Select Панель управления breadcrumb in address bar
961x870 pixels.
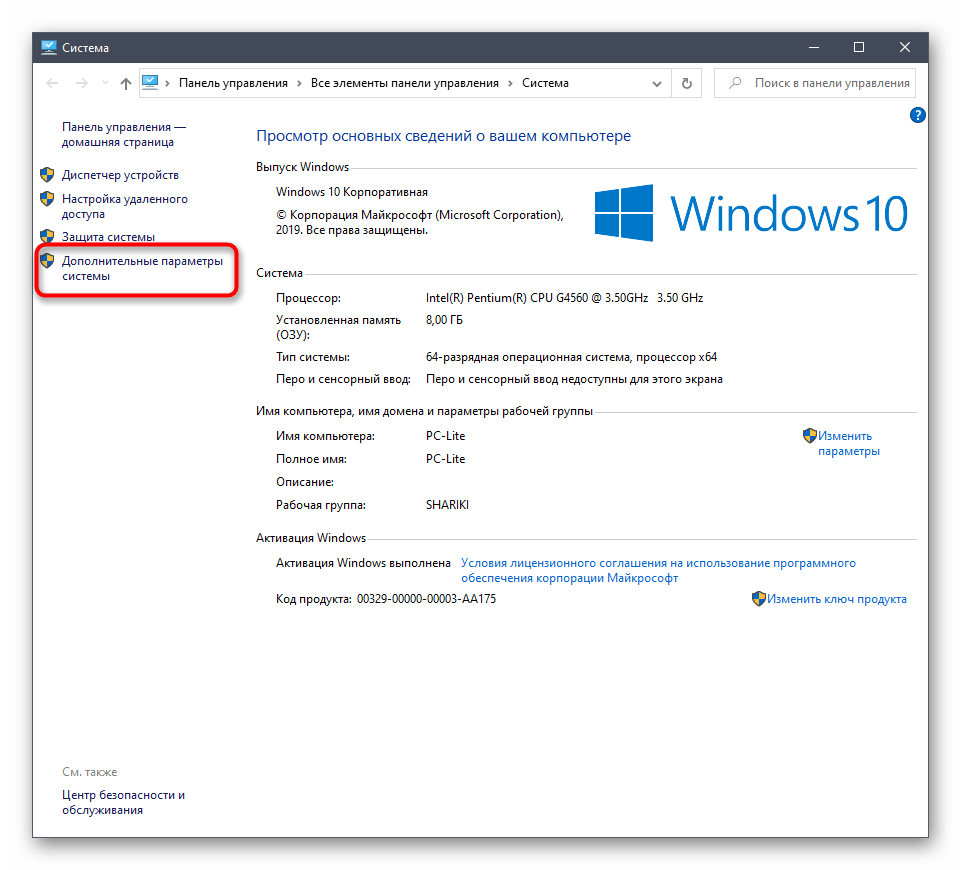[x=232, y=84]
